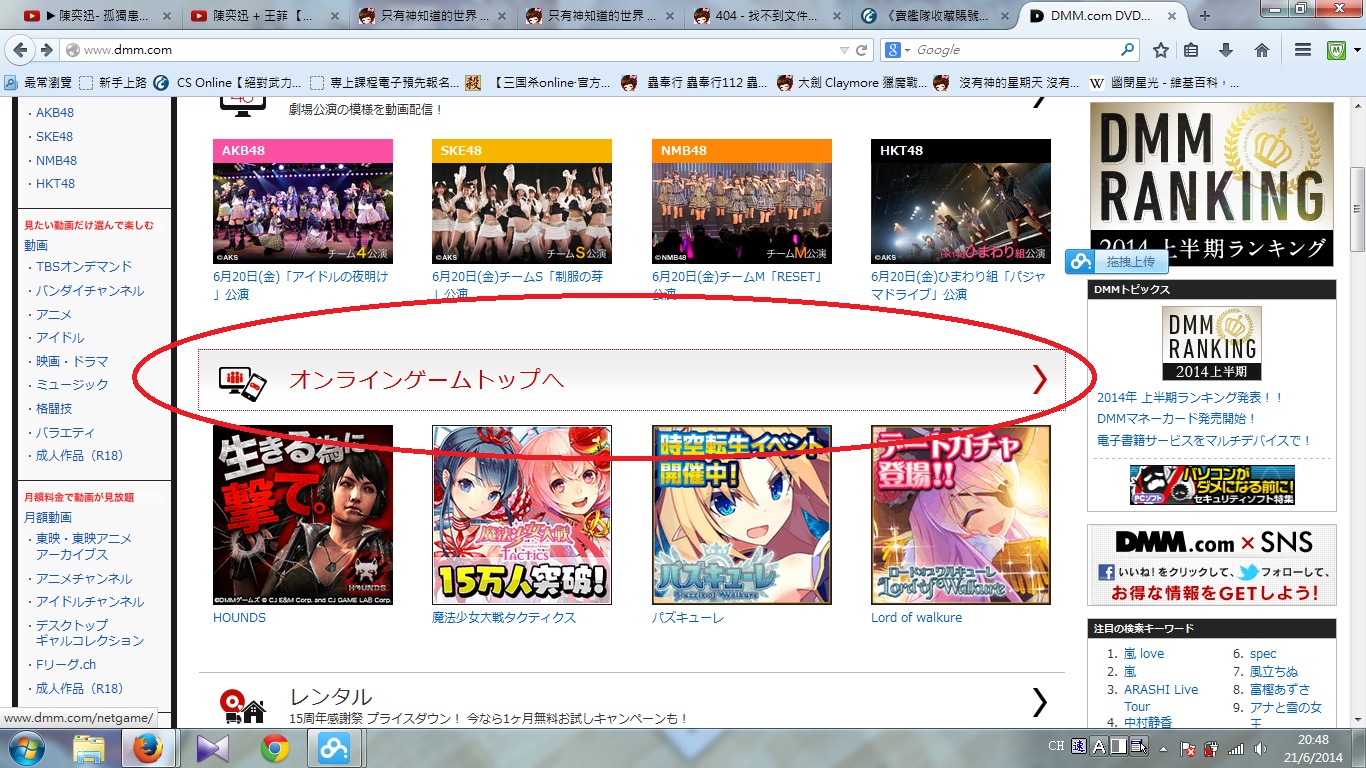Viewport: 1366px width, 768px height.
Task: Open a new tab with the plus button
Action: pos(1205,16)
